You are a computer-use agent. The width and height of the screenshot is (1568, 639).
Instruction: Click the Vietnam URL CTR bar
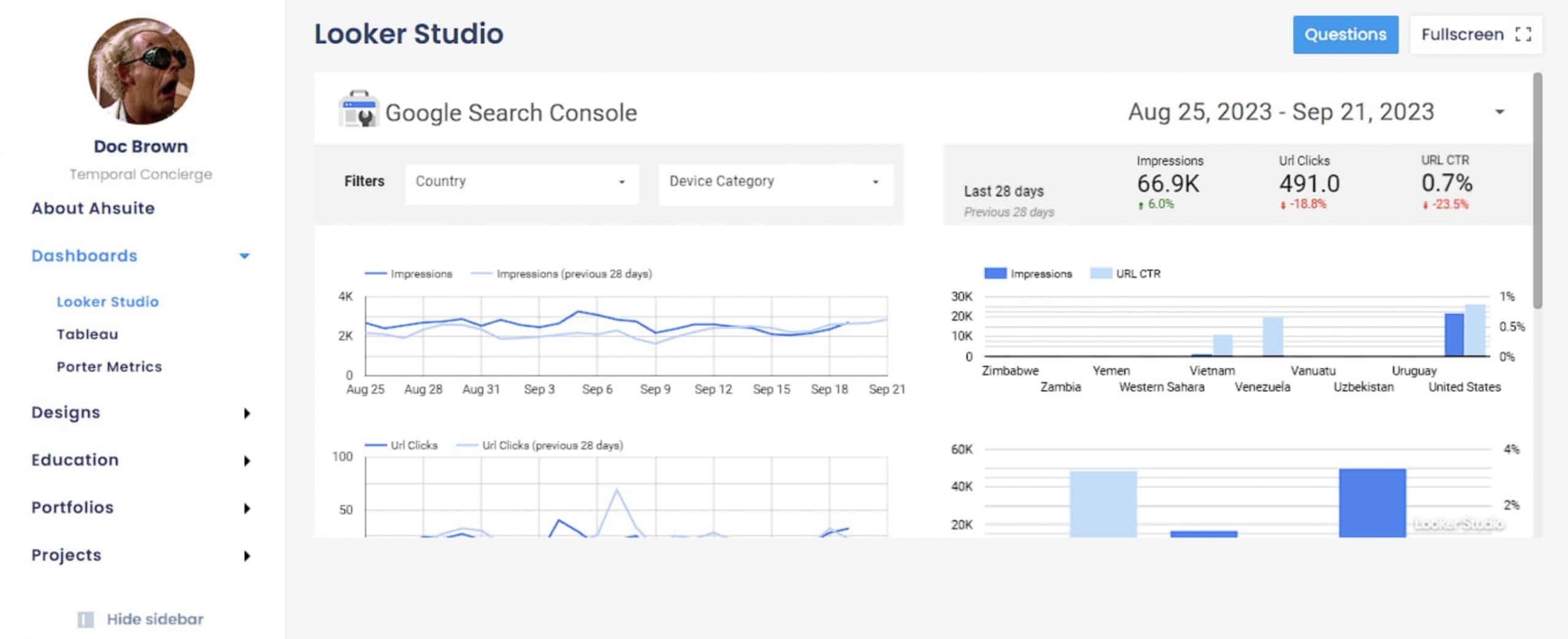(1223, 345)
